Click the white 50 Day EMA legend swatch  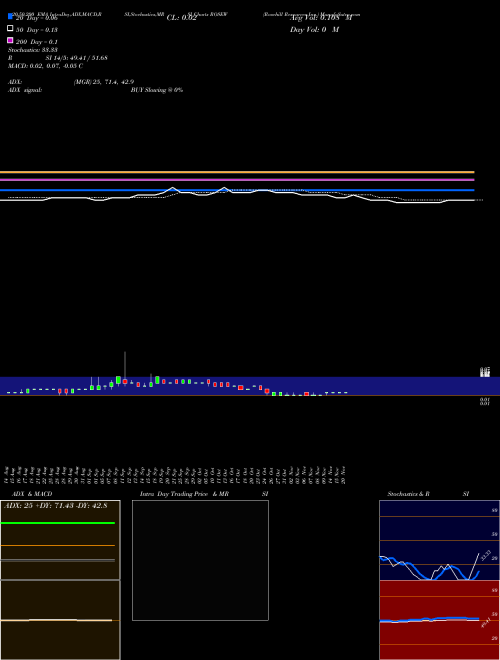[x=10, y=29]
